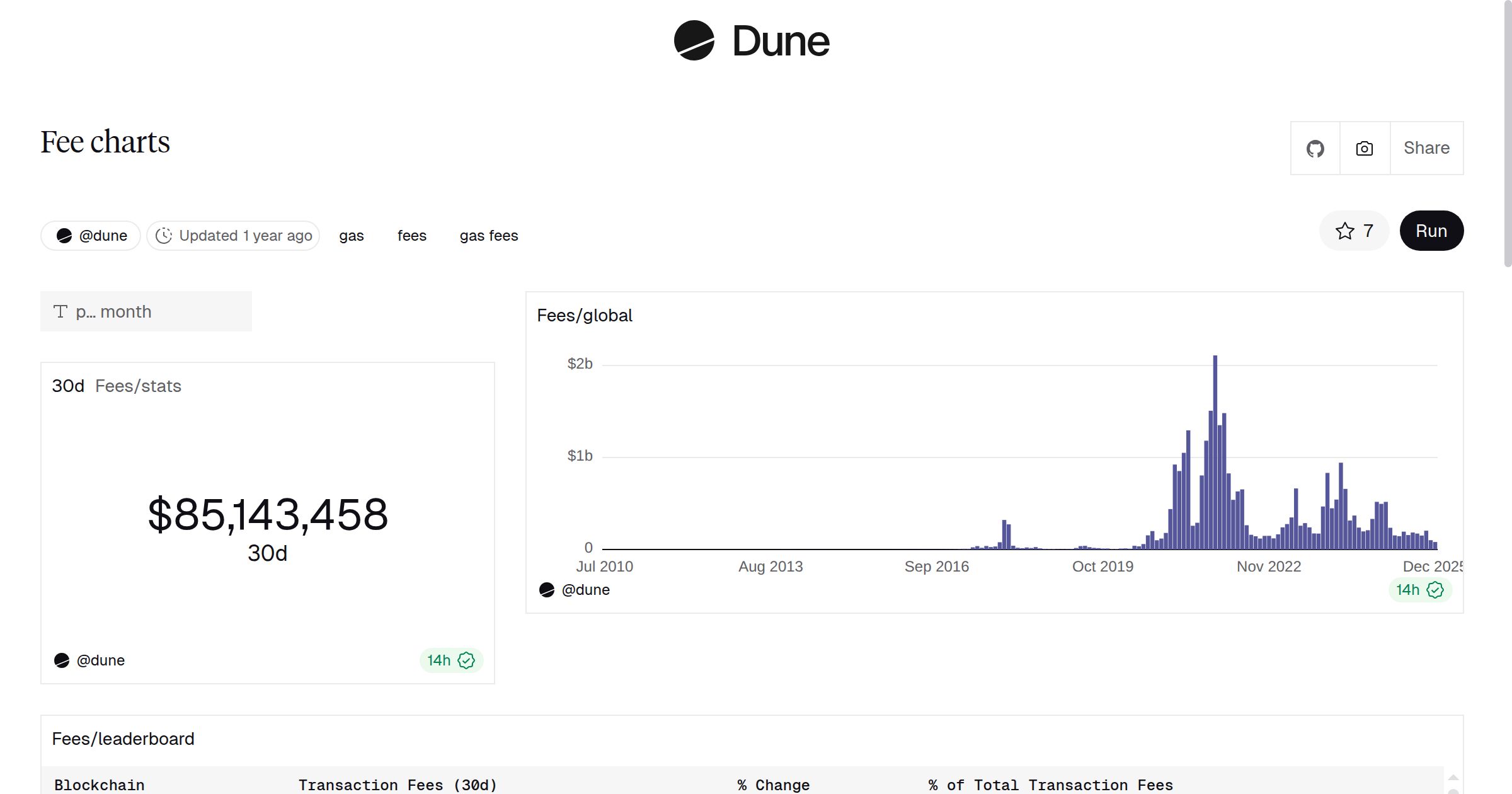Click the @dune avatar beside the author pill
This screenshot has width=1512, height=794.
tap(63, 235)
